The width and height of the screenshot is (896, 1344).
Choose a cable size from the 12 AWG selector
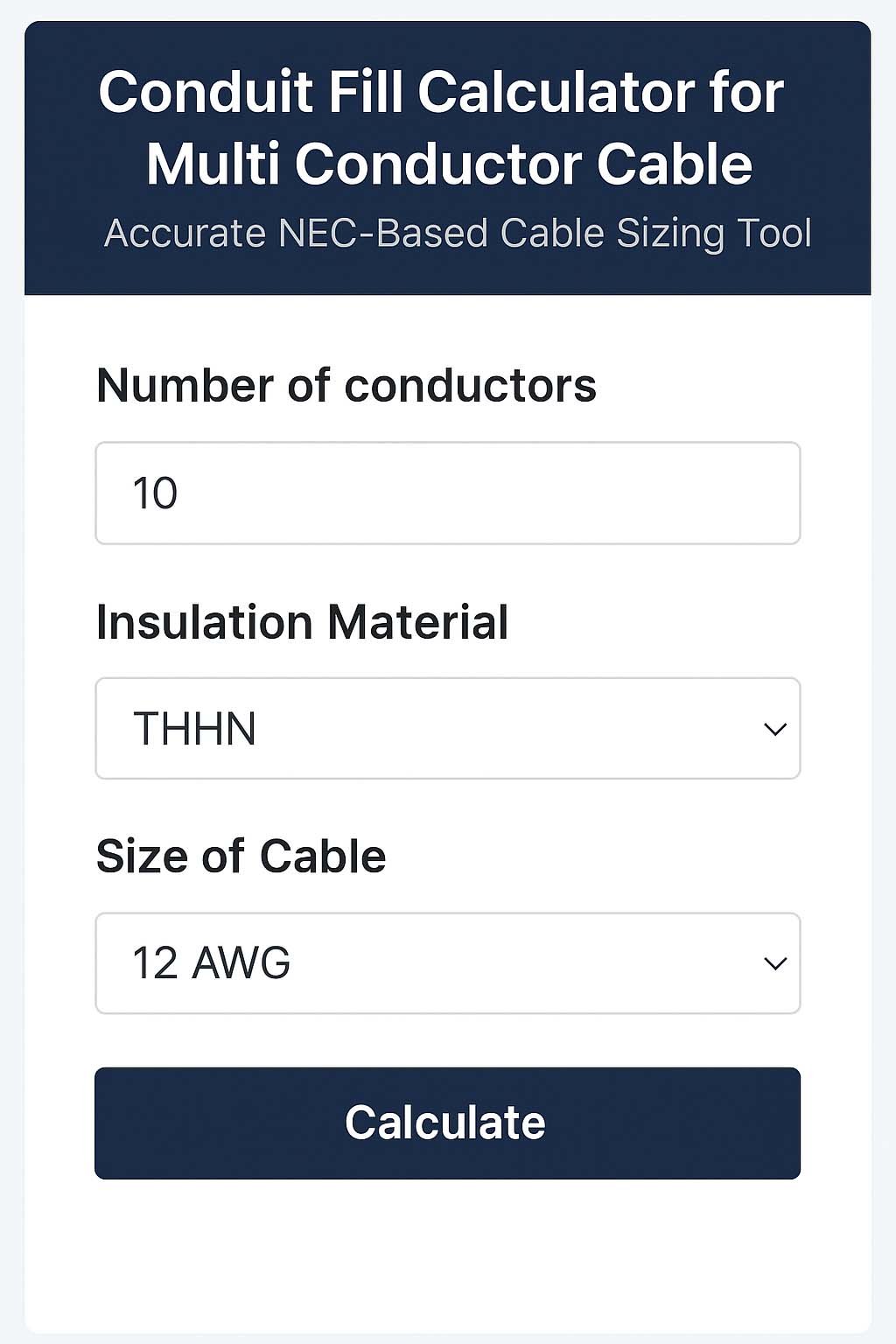point(447,962)
